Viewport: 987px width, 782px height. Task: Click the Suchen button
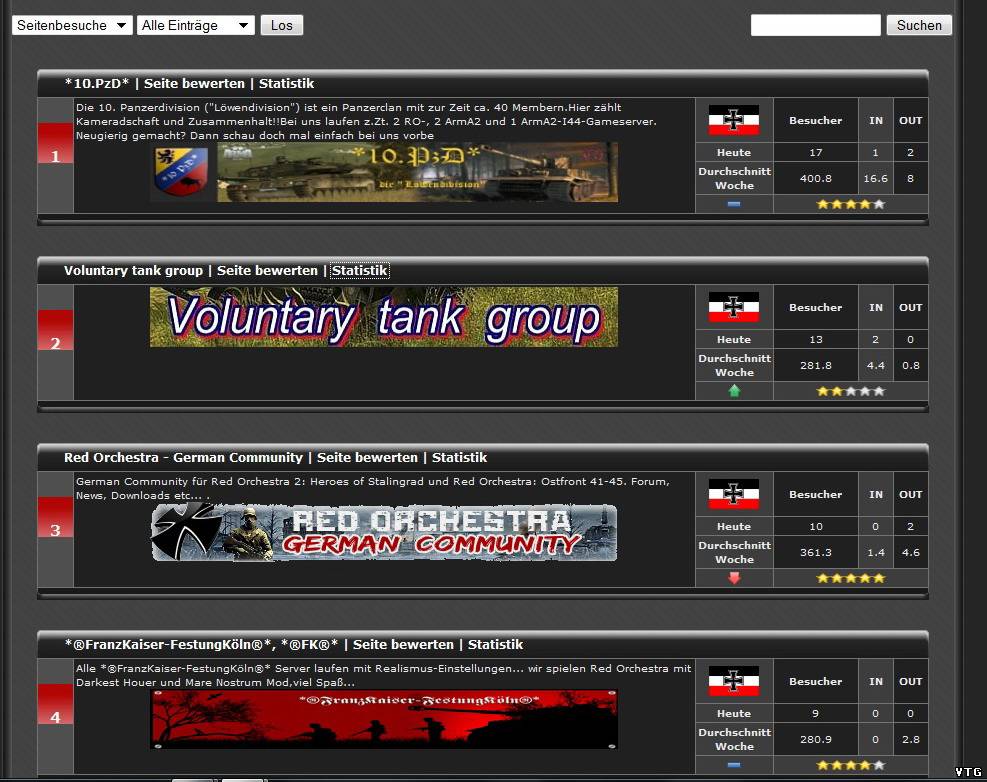(x=919, y=25)
